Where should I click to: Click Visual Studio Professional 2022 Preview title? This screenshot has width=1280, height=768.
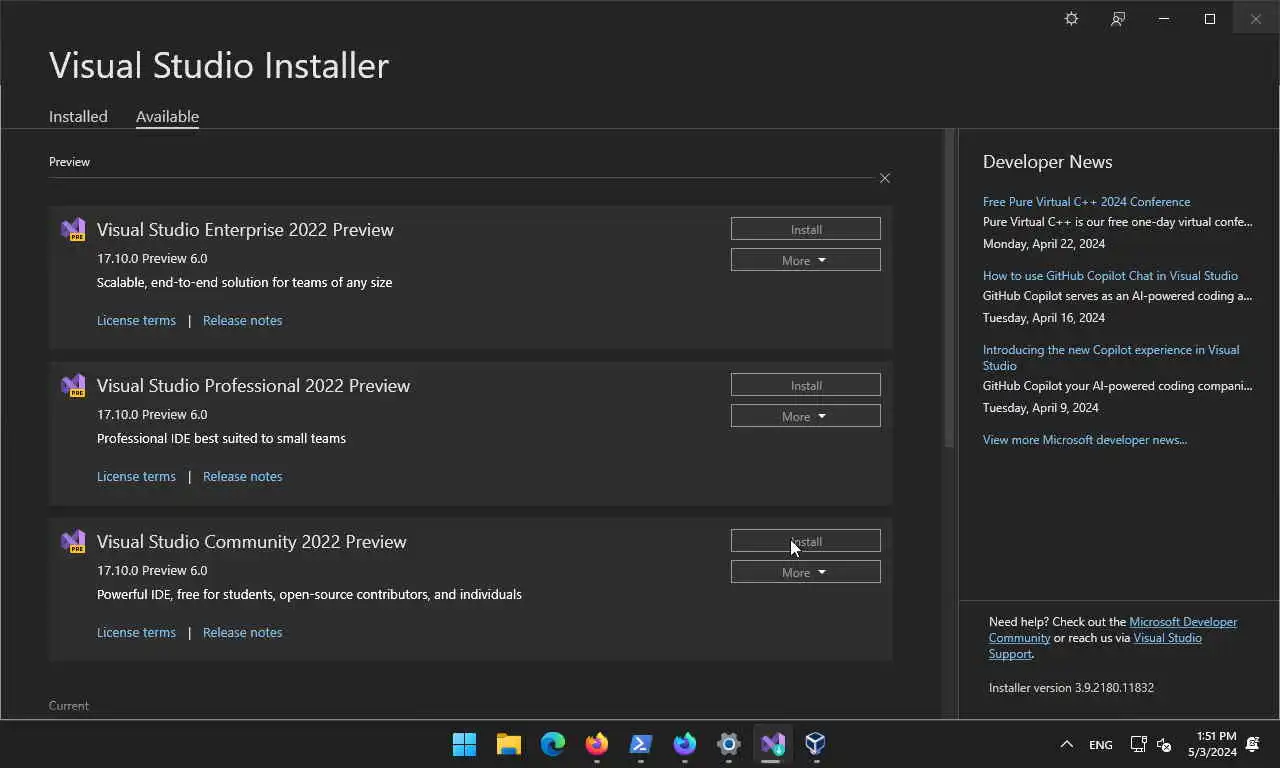tap(253, 385)
